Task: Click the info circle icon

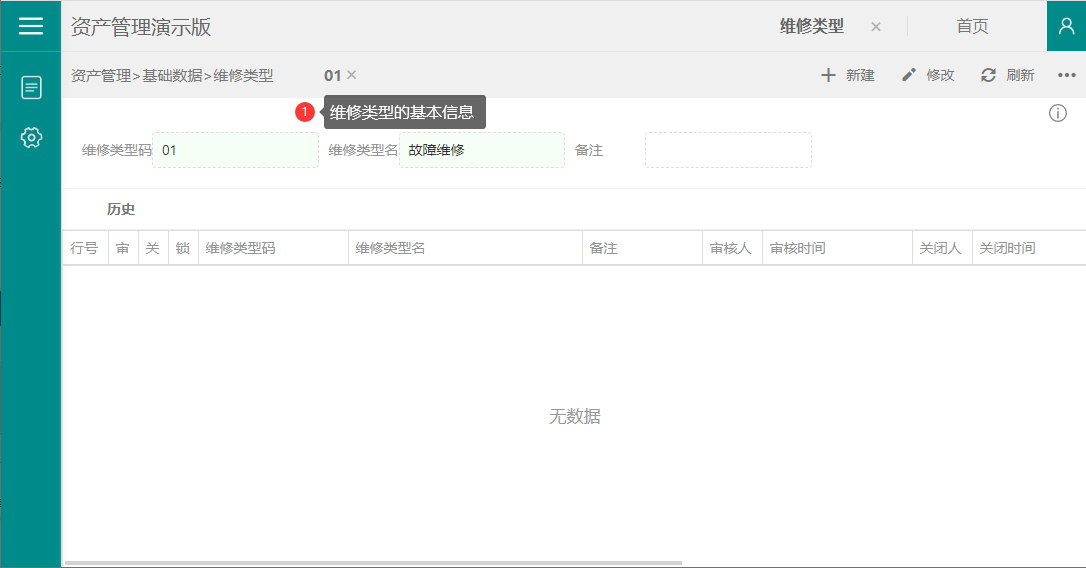Action: point(1058,113)
